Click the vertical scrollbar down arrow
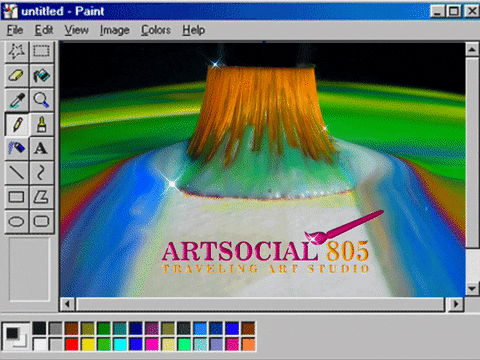Image resolution: width=480 pixels, height=360 pixels. point(472,289)
